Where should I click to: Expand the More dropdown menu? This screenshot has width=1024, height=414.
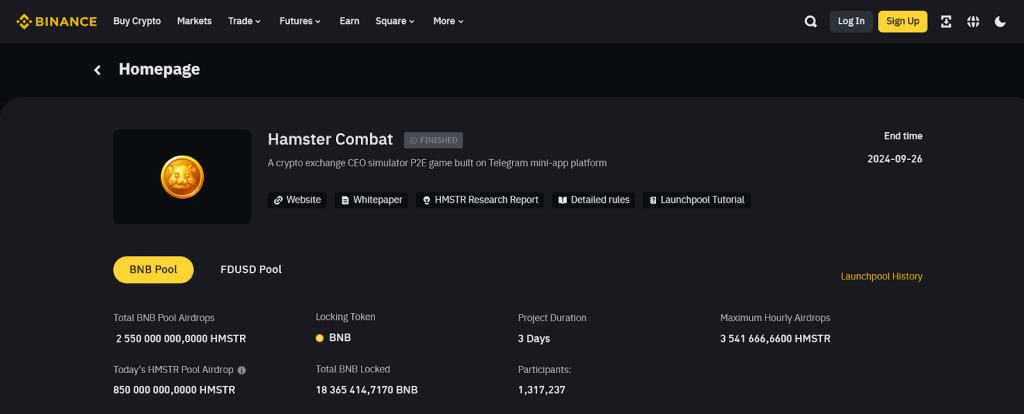point(448,21)
